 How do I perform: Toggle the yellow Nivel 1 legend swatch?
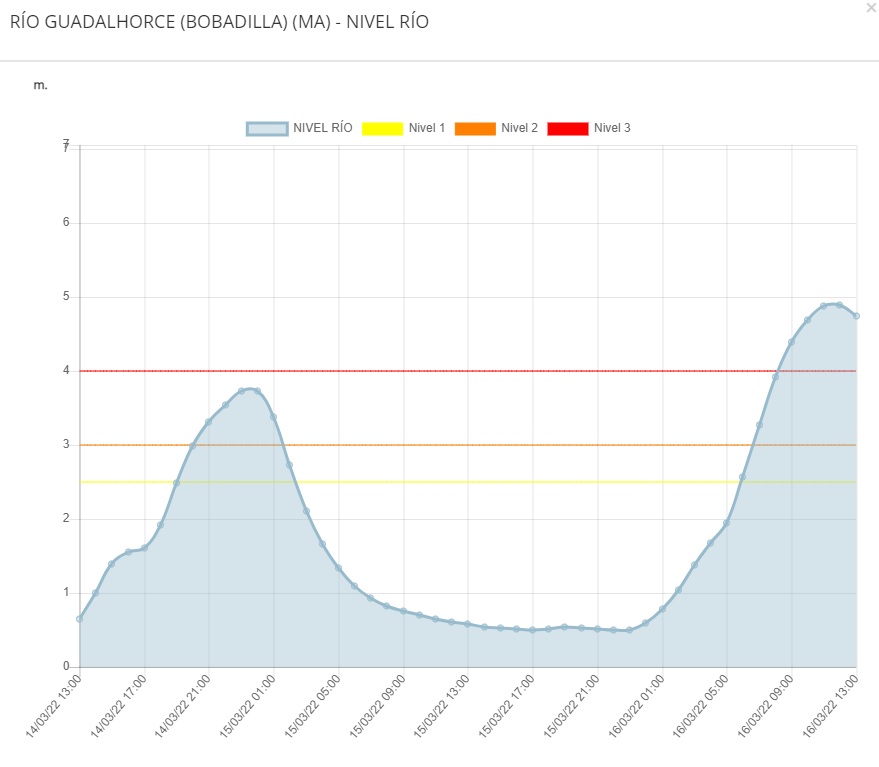click(382, 128)
